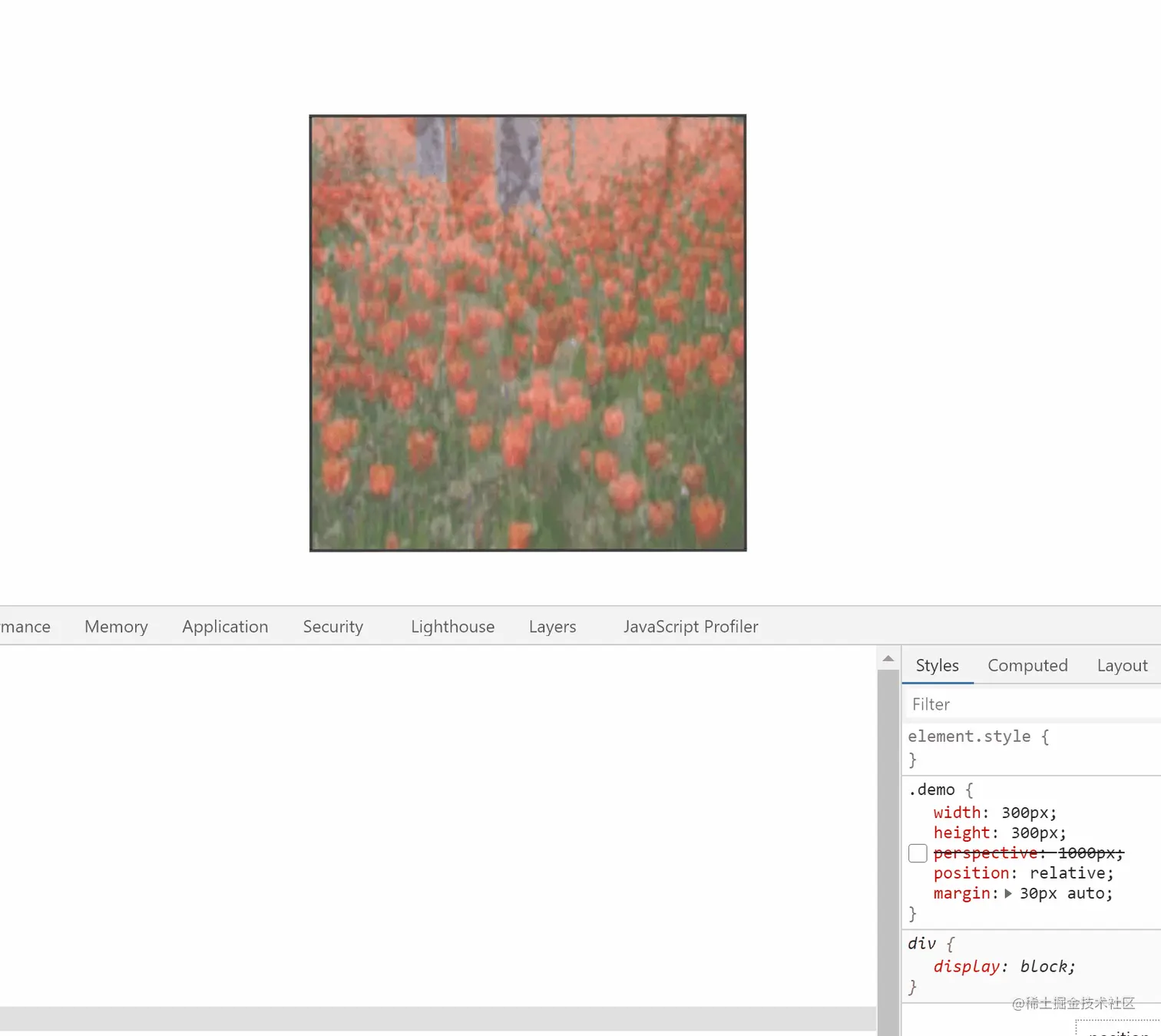Open the Layers tab
The height and width of the screenshot is (1036, 1161).
pos(552,627)
